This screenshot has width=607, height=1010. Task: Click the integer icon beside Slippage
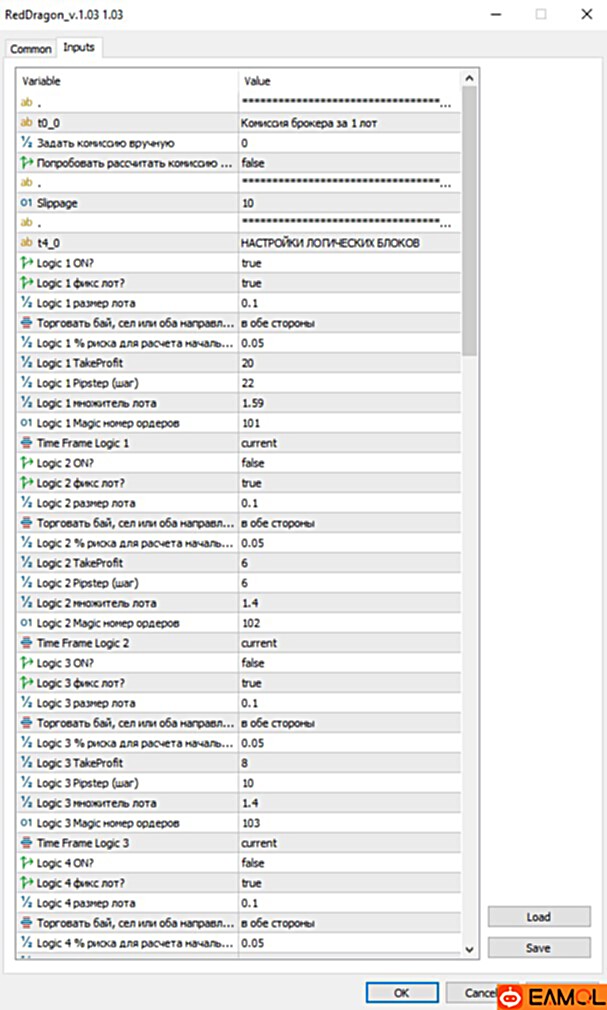click(26, 202)
